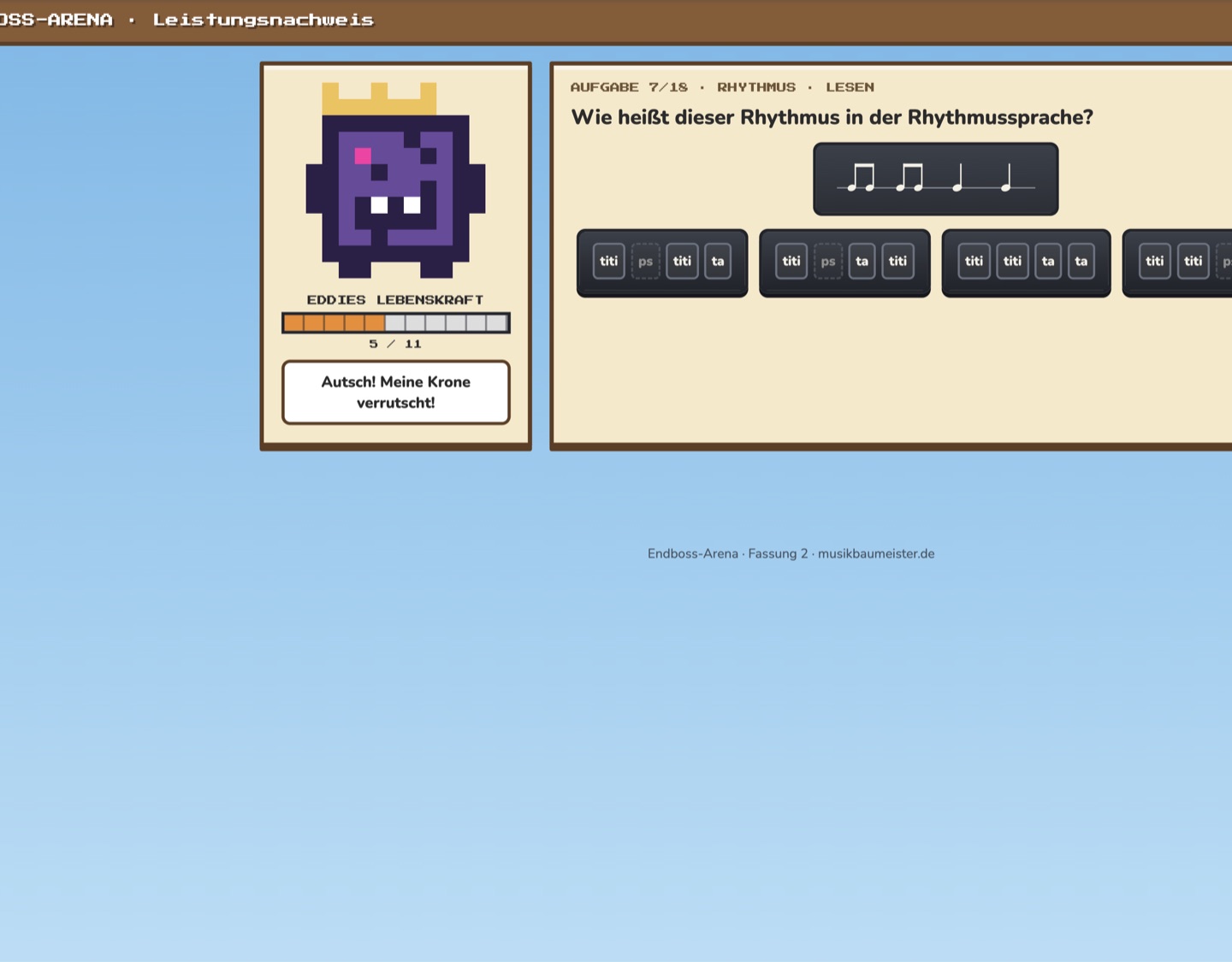Click the "Autsch! Meine Krone verrutscht!" speech bubble
Image resolution: width=1232 pixels, height=962 pixels.
point(396,392)
